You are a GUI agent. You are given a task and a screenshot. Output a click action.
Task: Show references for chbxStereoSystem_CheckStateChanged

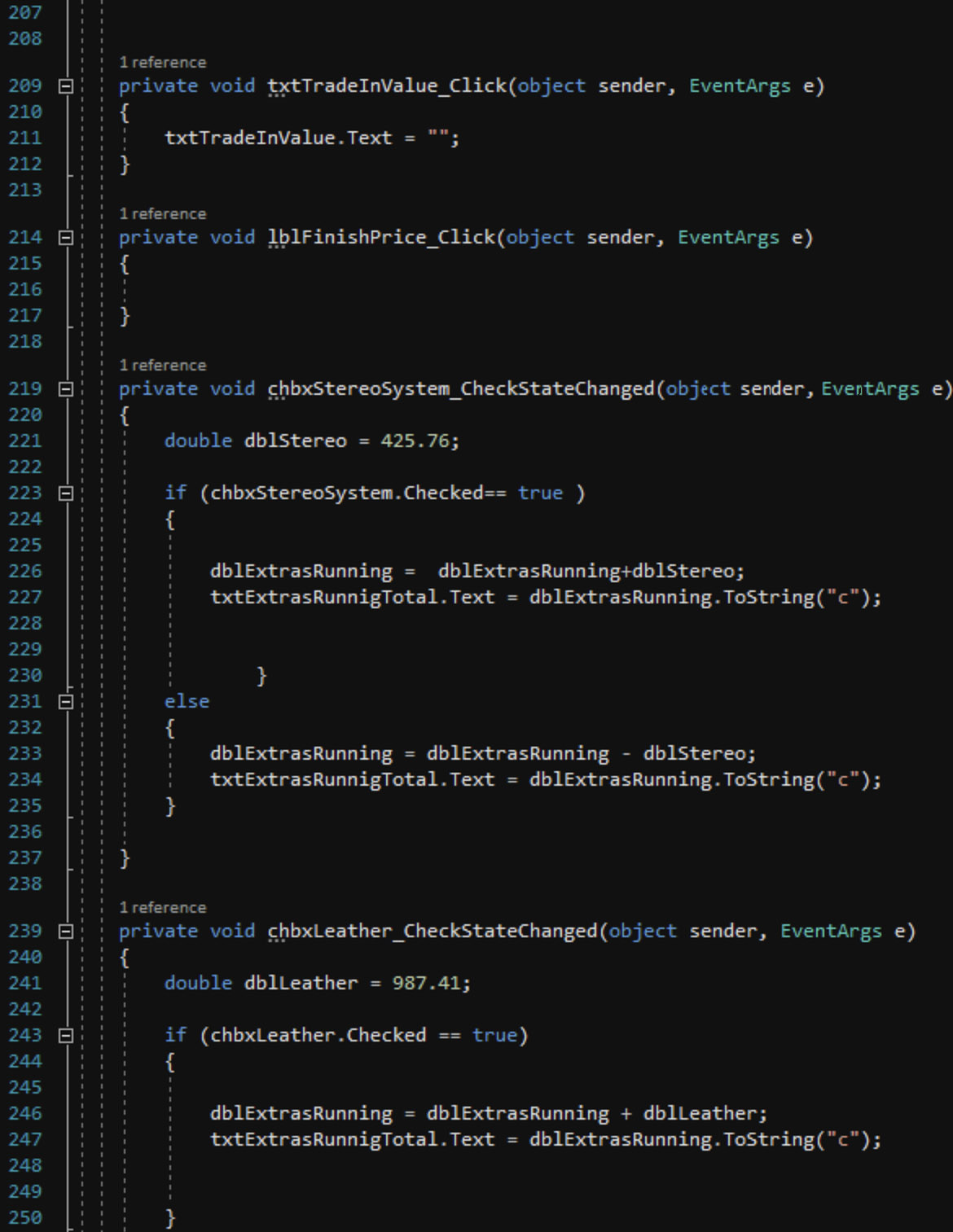pos(162,365)
